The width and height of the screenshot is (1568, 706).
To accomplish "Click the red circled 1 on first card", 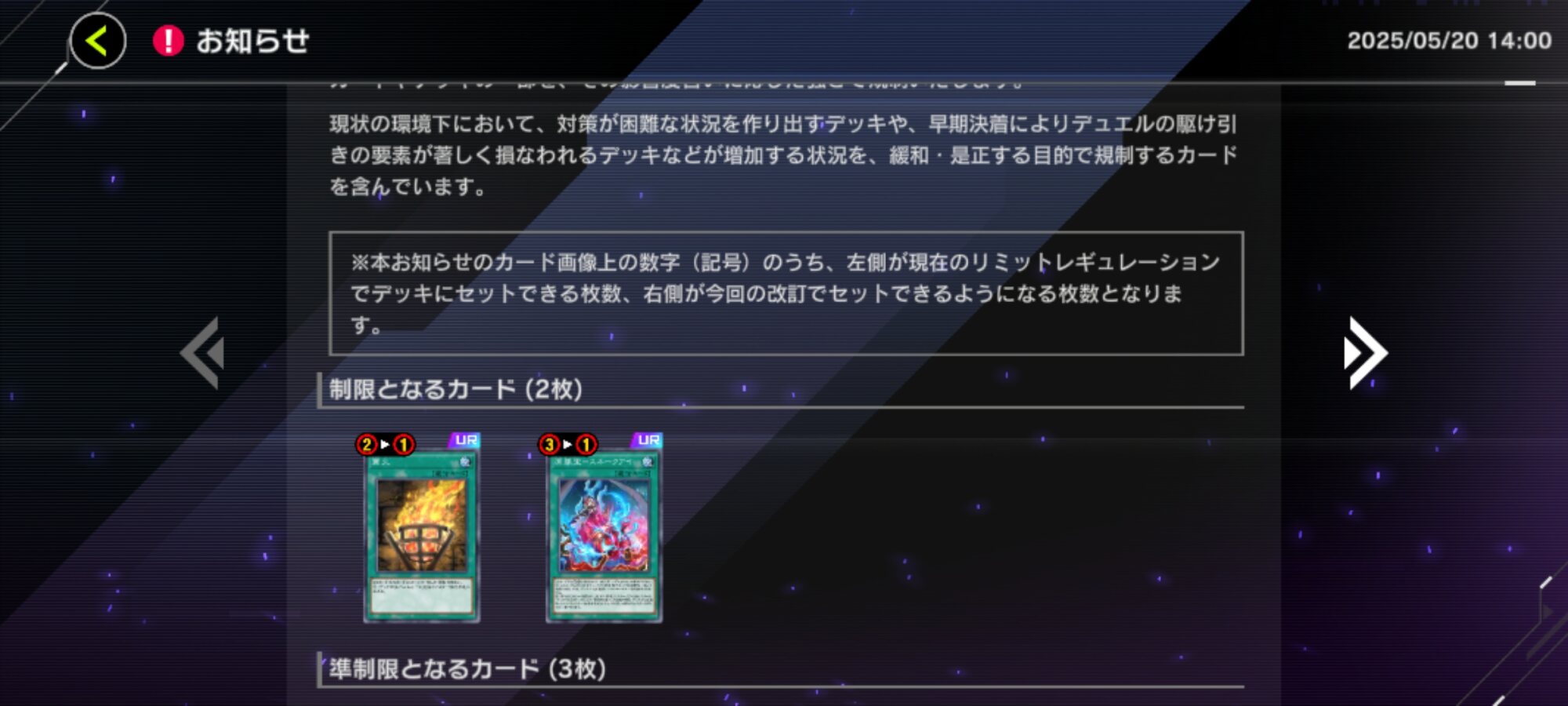I will pos(404,445).
